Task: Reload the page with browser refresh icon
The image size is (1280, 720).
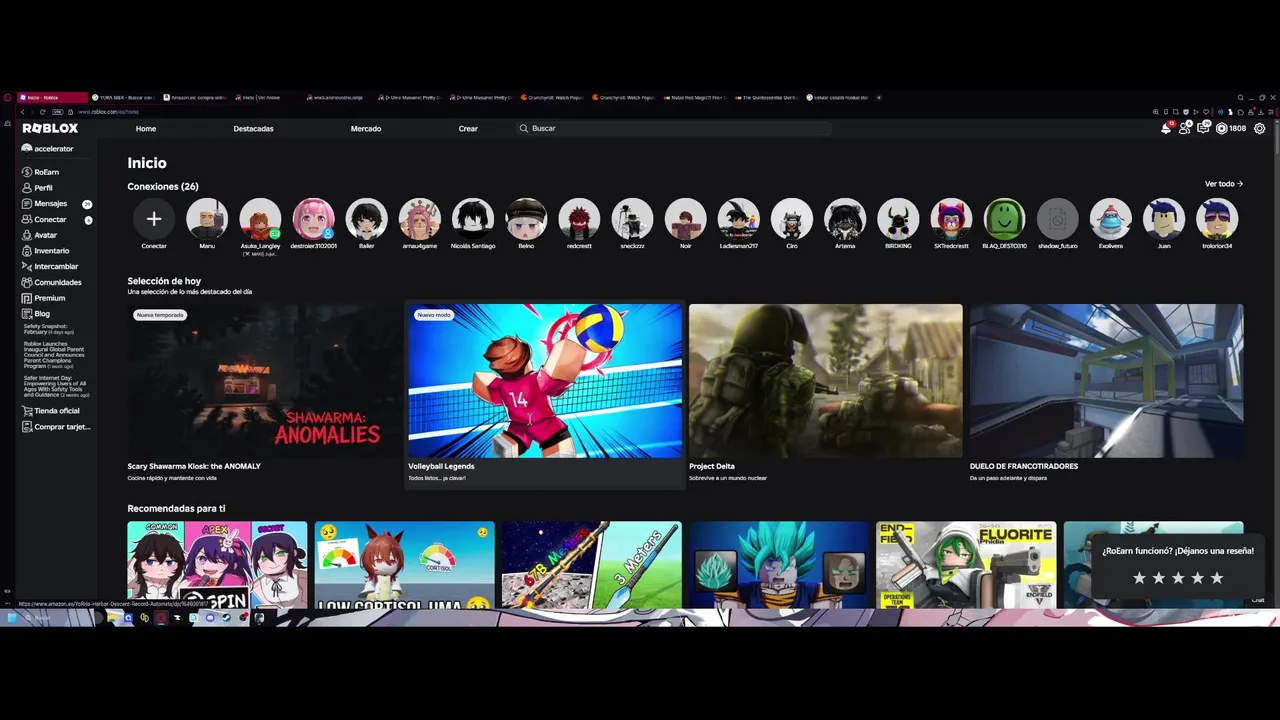Action: pyautogui.click(x=42, y=112)
